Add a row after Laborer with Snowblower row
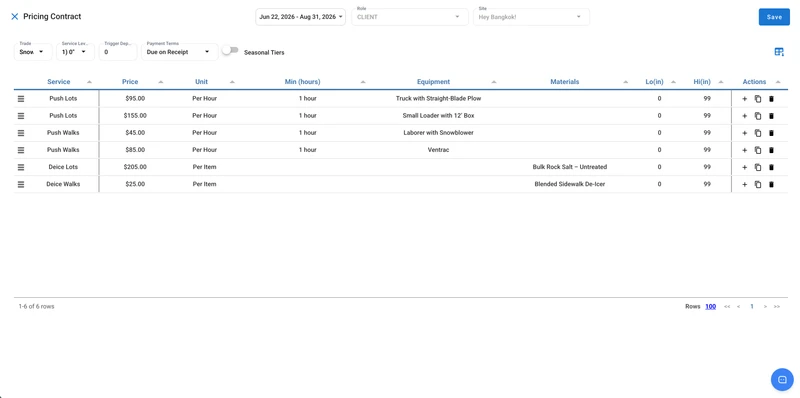This screenshot has height=398, width=800. 744,133
